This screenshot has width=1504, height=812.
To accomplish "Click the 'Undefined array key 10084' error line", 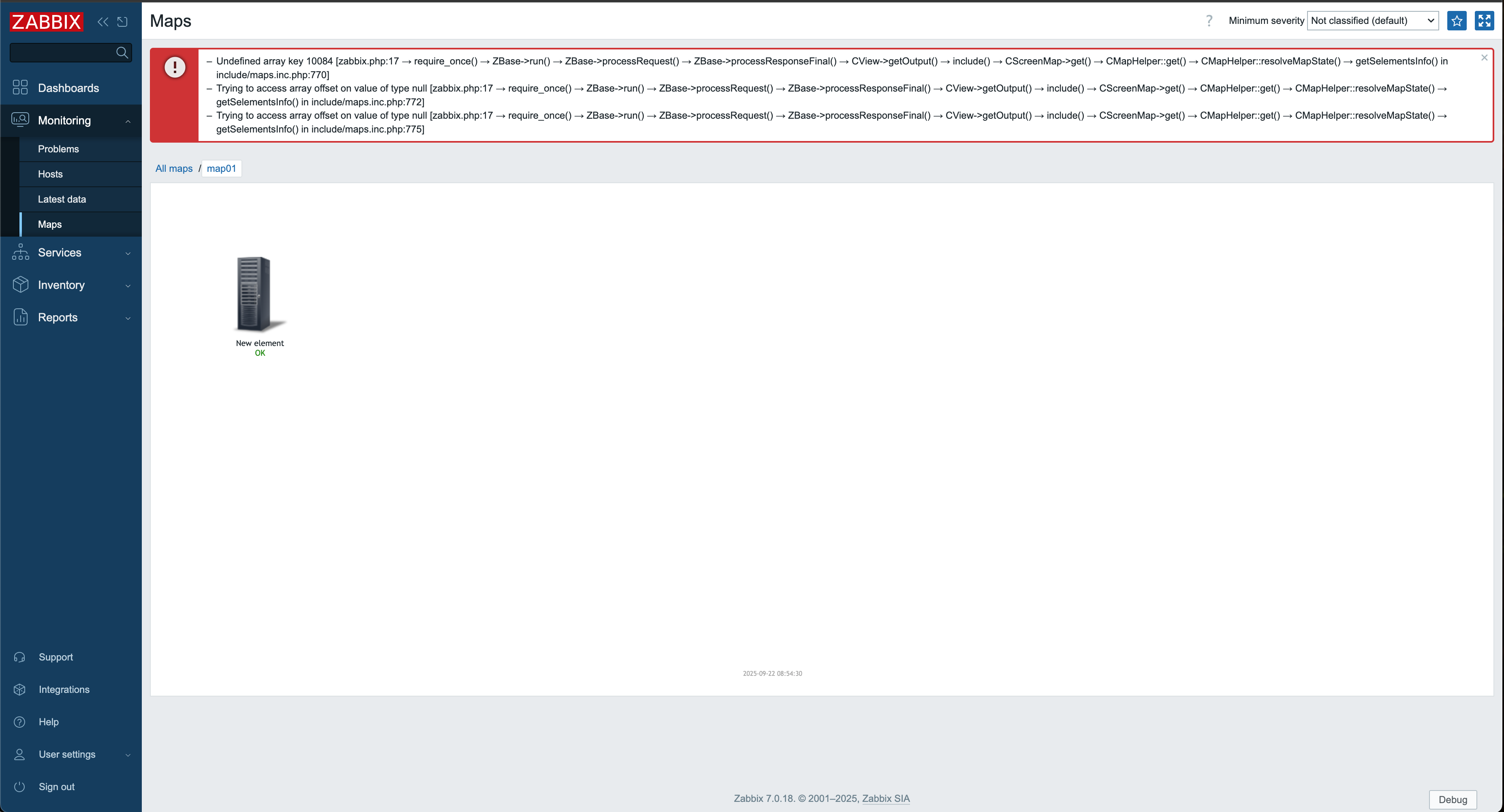I will pos(831,68).
